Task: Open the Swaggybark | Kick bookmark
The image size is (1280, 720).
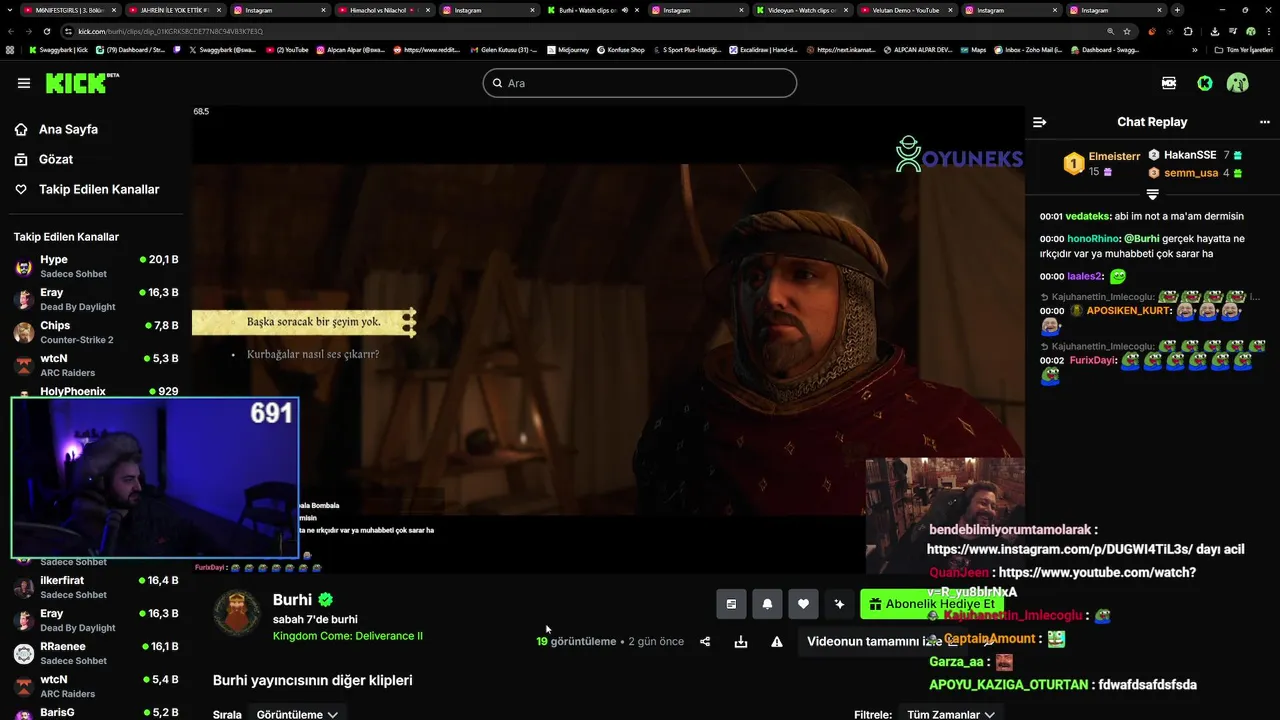Action: (x=58, y=49)
